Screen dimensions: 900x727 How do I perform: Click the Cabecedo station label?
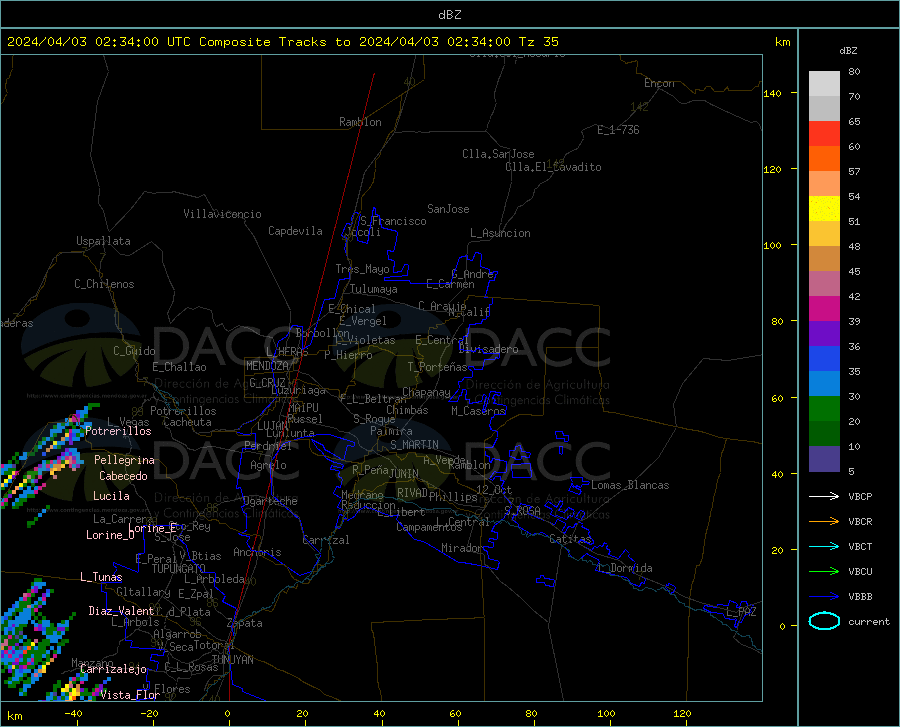click(x=123, y=476)
